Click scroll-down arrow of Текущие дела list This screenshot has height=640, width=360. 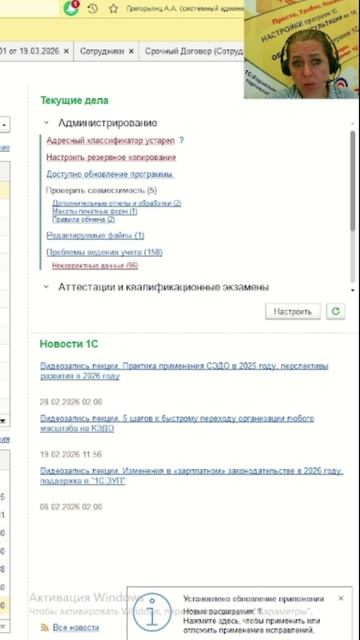tap(353, 290)
